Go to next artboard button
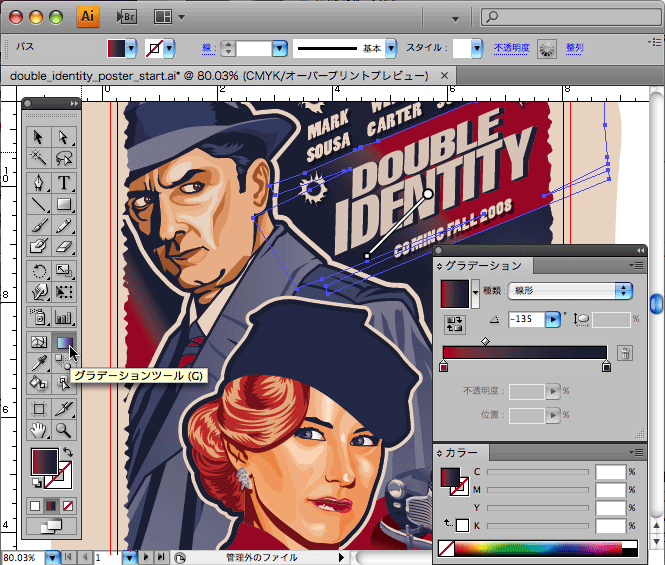Viewport: 665px width, 565px height. [x=146, y=557]
